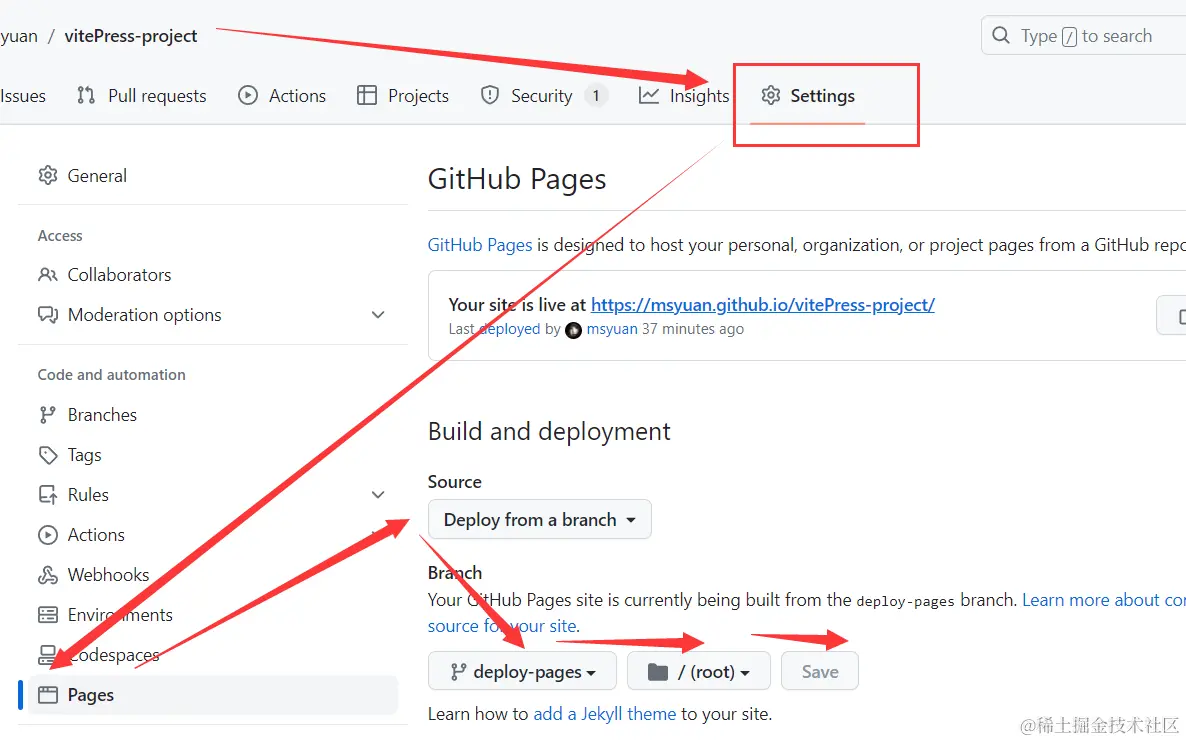Click the Projects table icon
1186x742 pixels.
point(367,95)
